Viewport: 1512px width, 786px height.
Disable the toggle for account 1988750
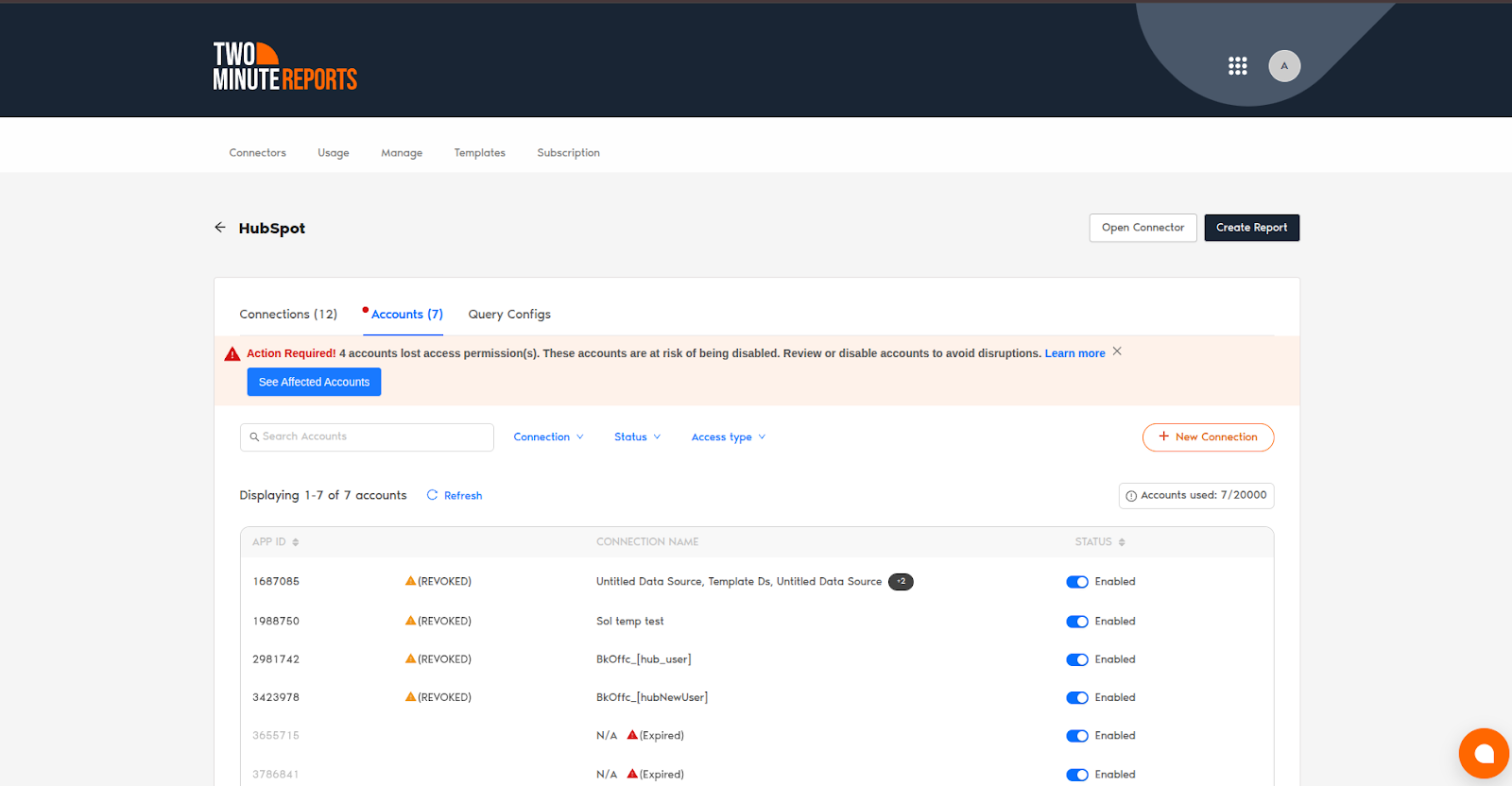[x=1077, y=622]
